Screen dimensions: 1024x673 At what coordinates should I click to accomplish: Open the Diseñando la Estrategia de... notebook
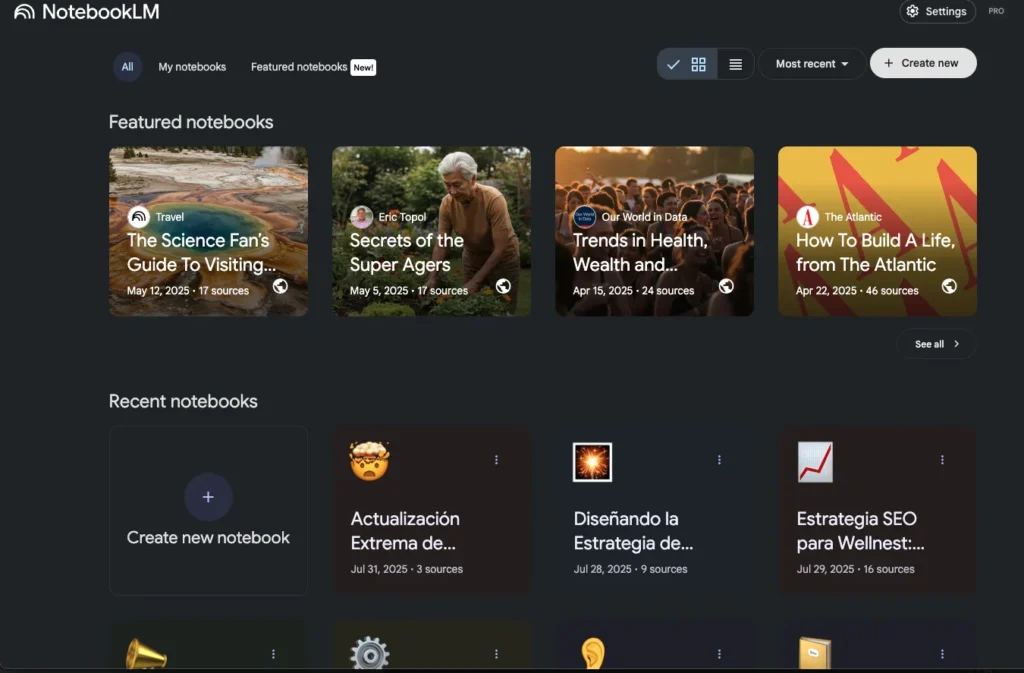tap(654, 510)
